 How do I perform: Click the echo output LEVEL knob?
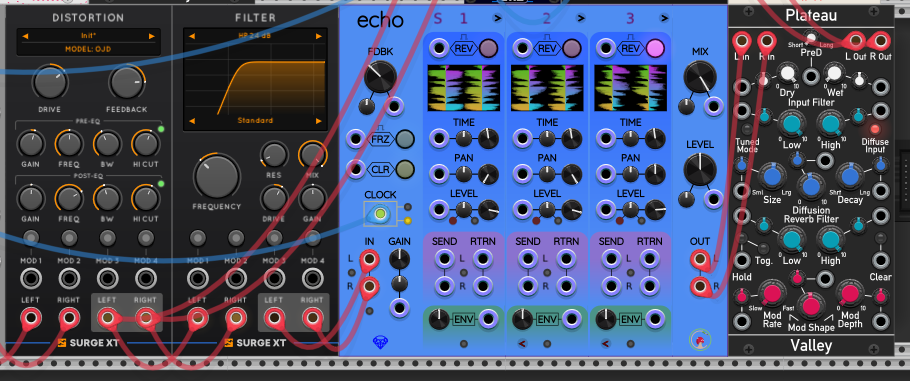(700, 170)
